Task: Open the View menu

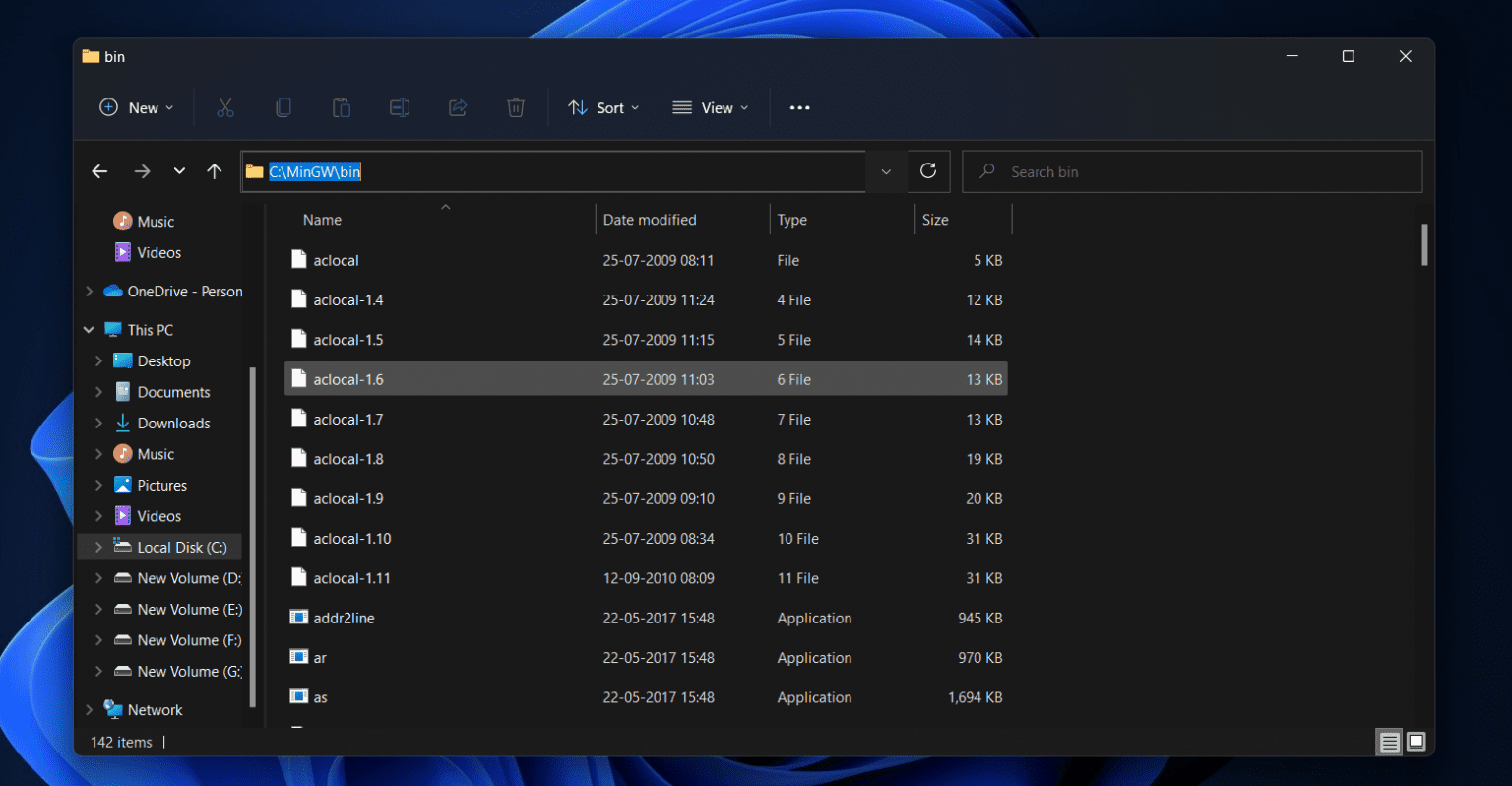Action: click(710, 107)
